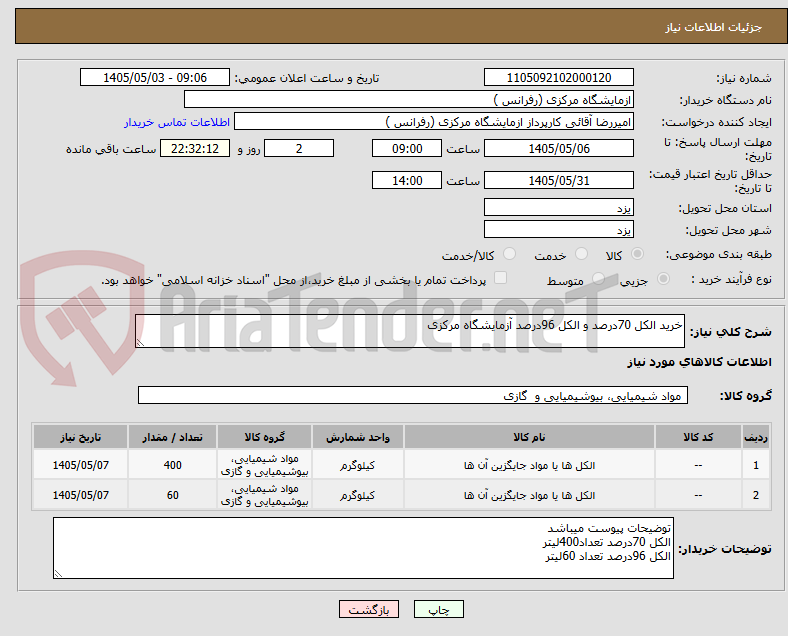Screen dimensions: 788x636
Task: Select the جزیی purchase type radio
Action: [x=663, y=279]
